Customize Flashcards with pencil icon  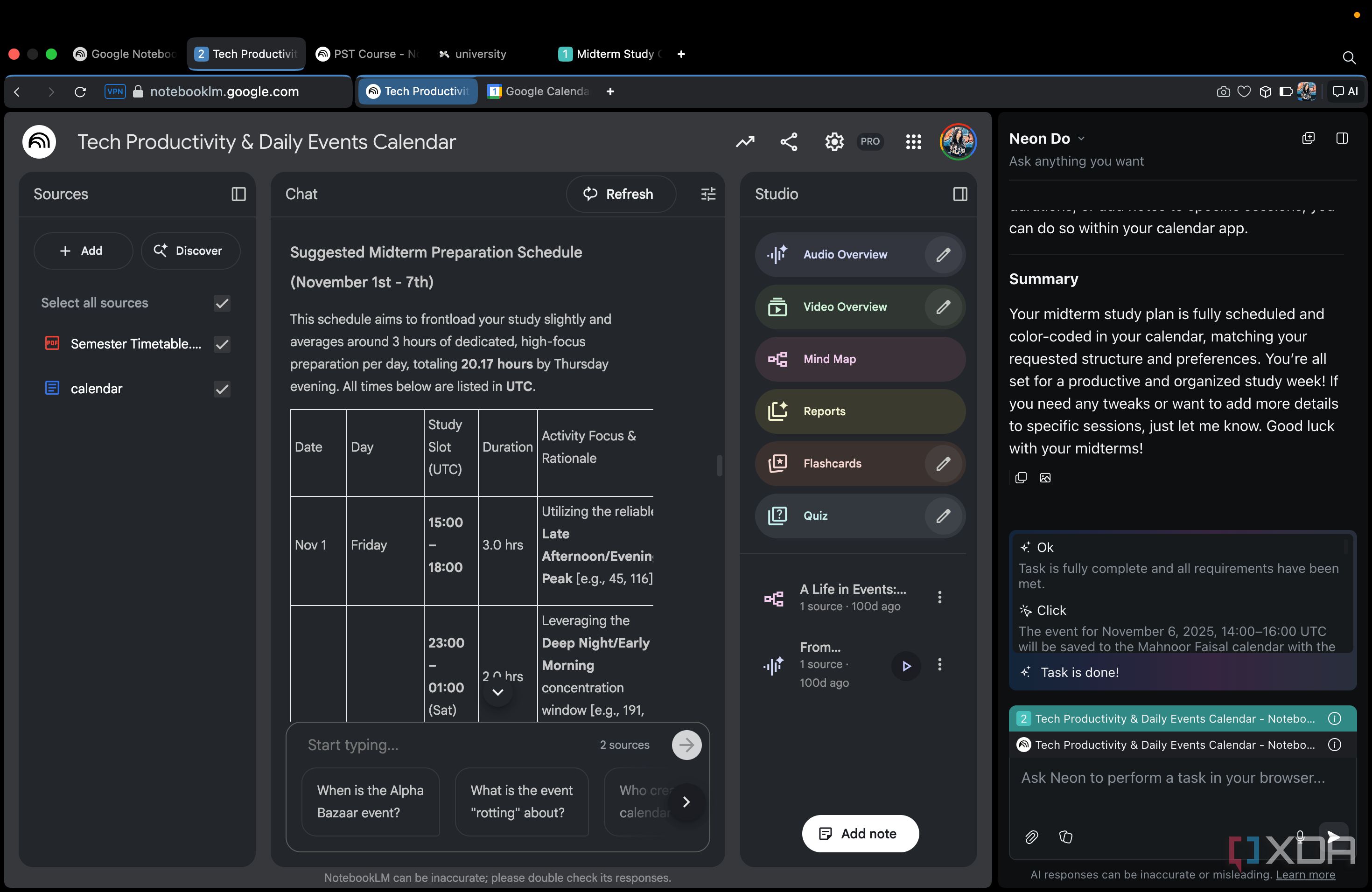(x=943, y=464)
